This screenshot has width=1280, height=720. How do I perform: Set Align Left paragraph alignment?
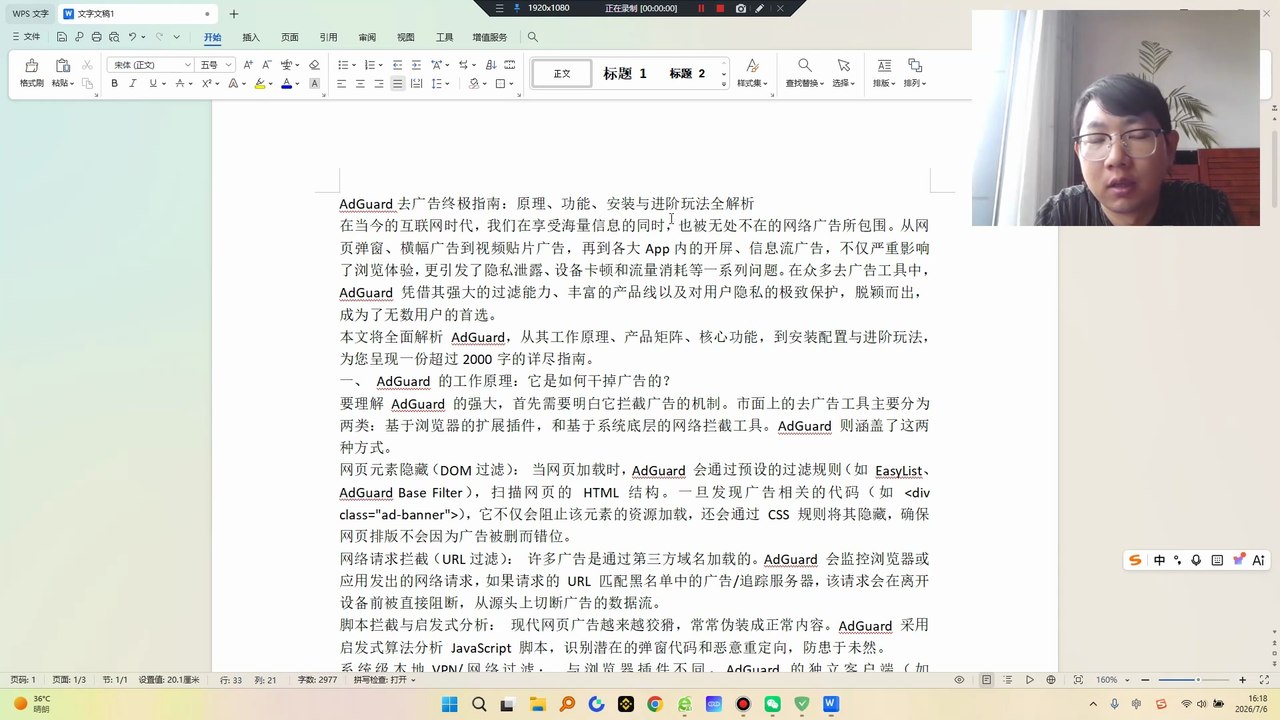tap(341, 84)
